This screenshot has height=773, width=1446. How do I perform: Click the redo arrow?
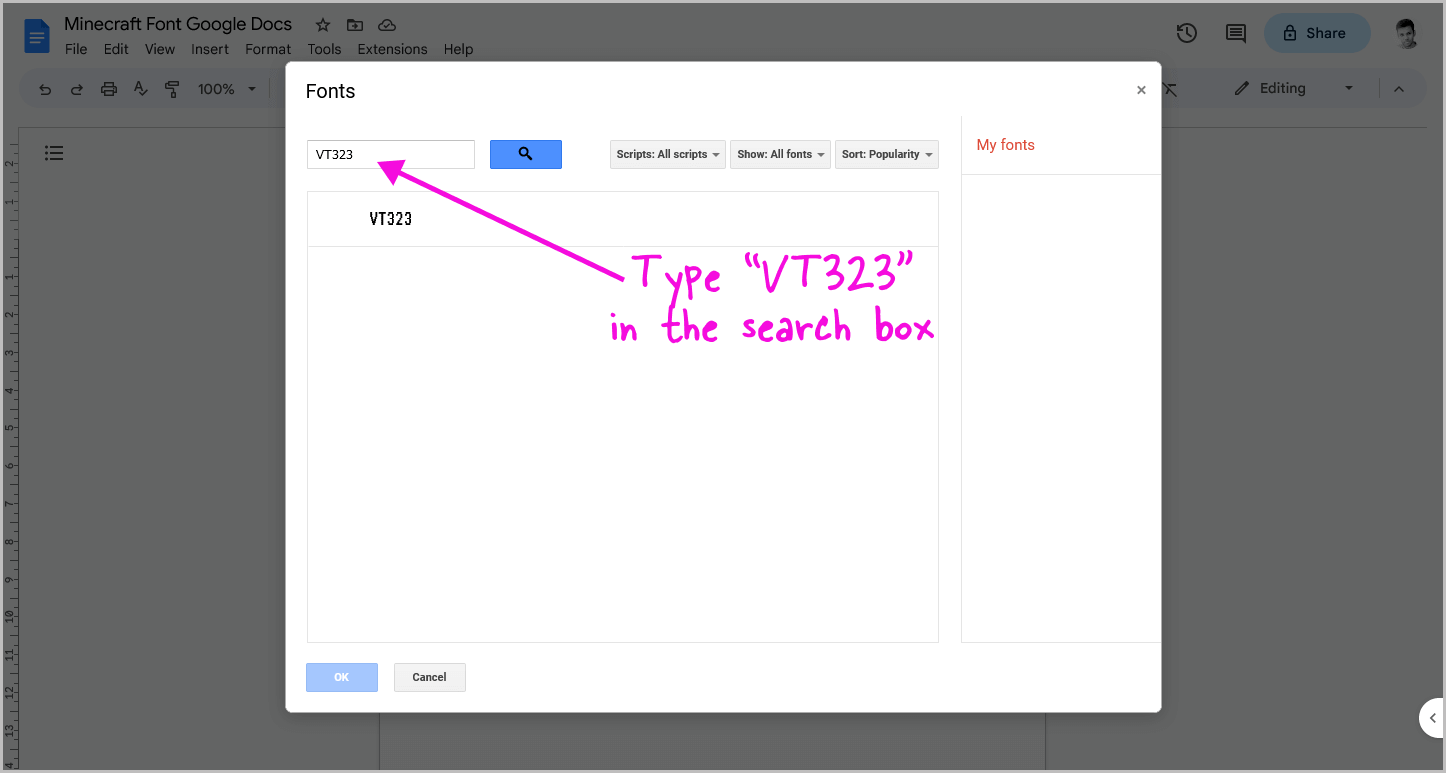click(x=77, y=89)
